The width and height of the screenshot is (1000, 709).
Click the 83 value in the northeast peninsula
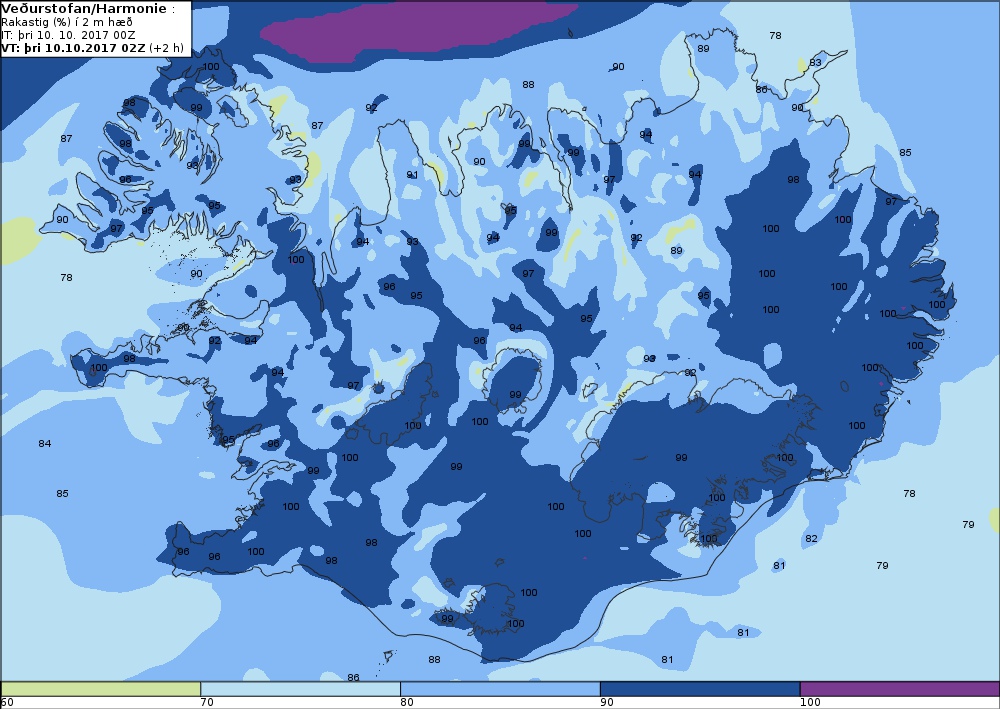click(815, 62)
